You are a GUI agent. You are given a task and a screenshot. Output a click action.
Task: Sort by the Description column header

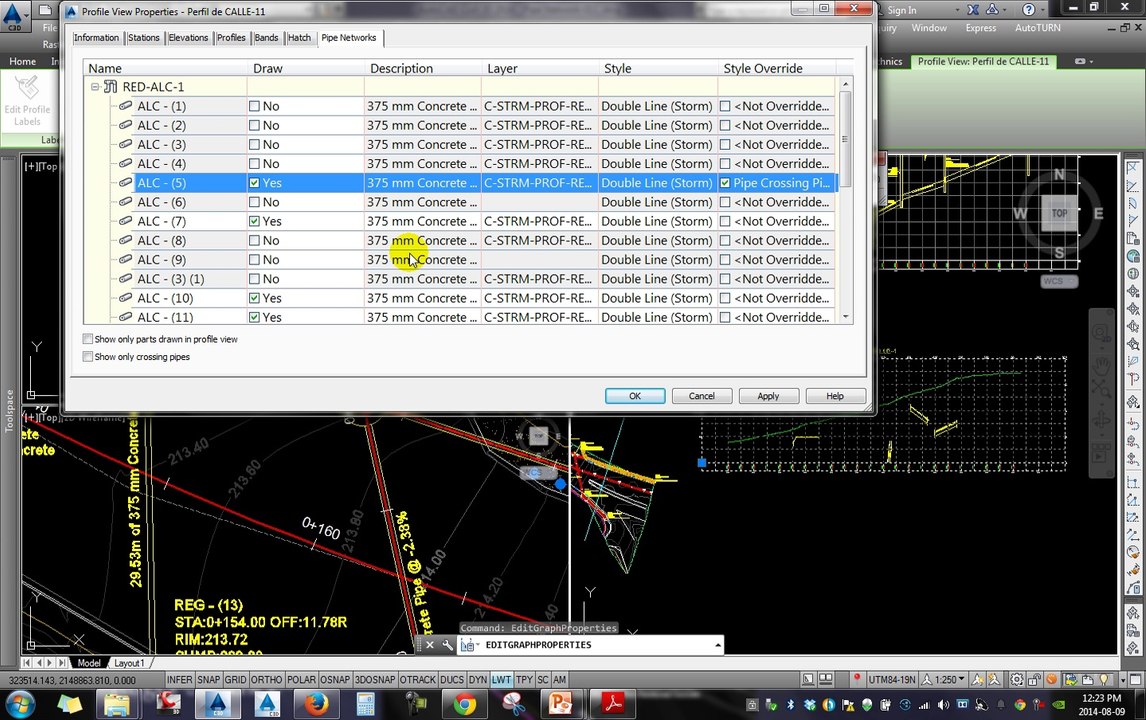tap(422, 68)
